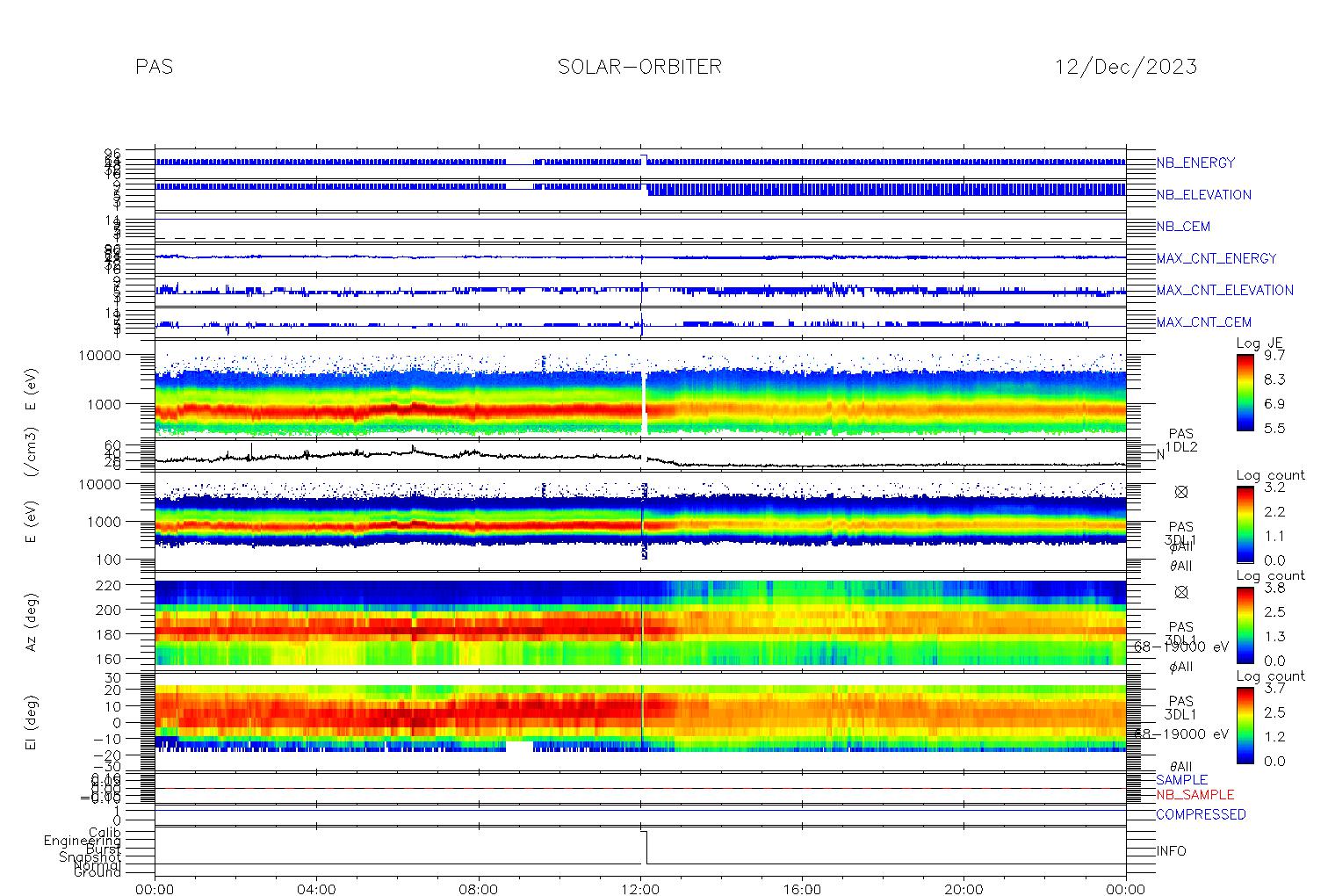1328x896 pixels.
Task: Select the MAX_CNT_ELEVATION label
Action: [1224, 290]
